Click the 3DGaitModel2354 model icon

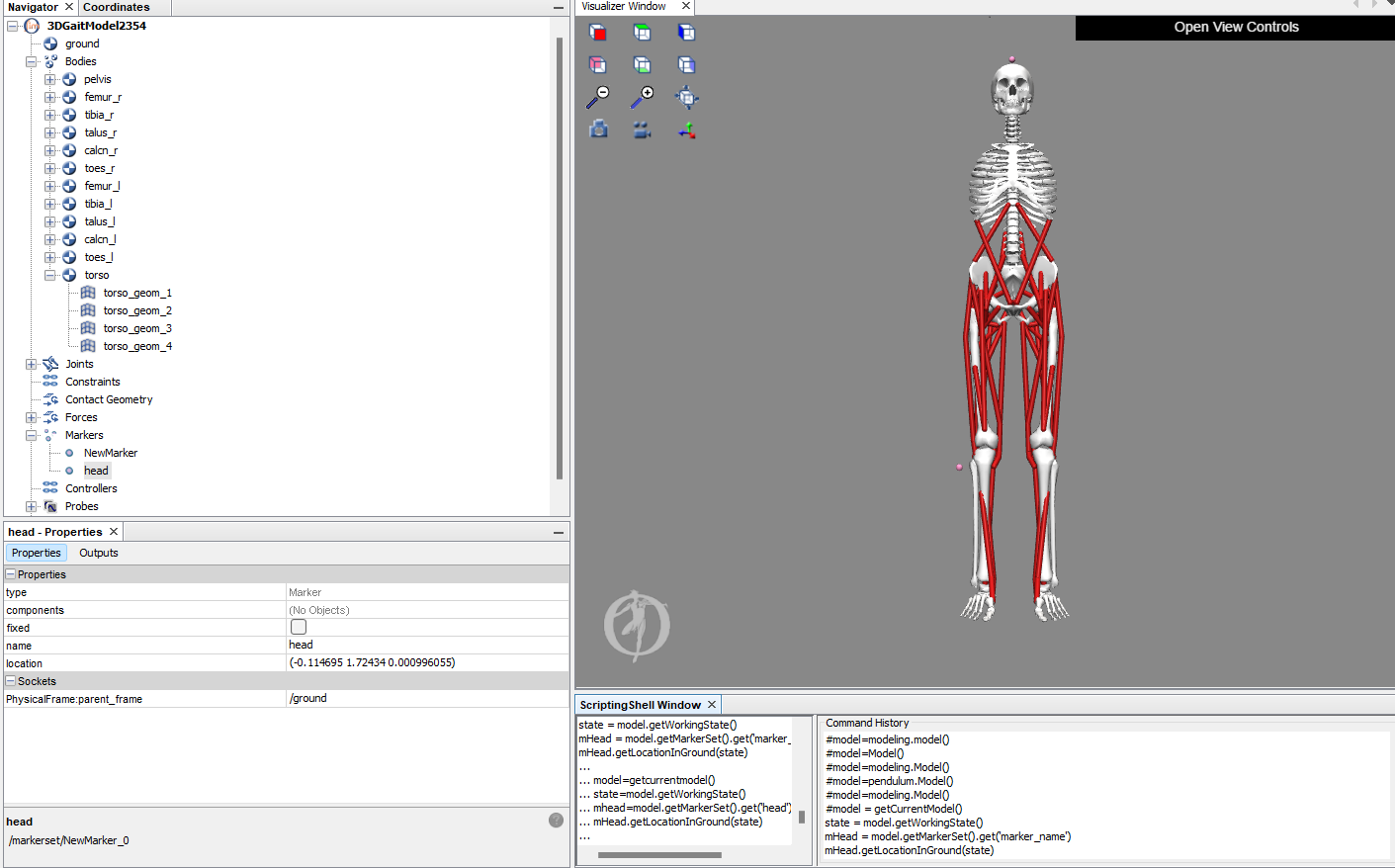point(32,26)
